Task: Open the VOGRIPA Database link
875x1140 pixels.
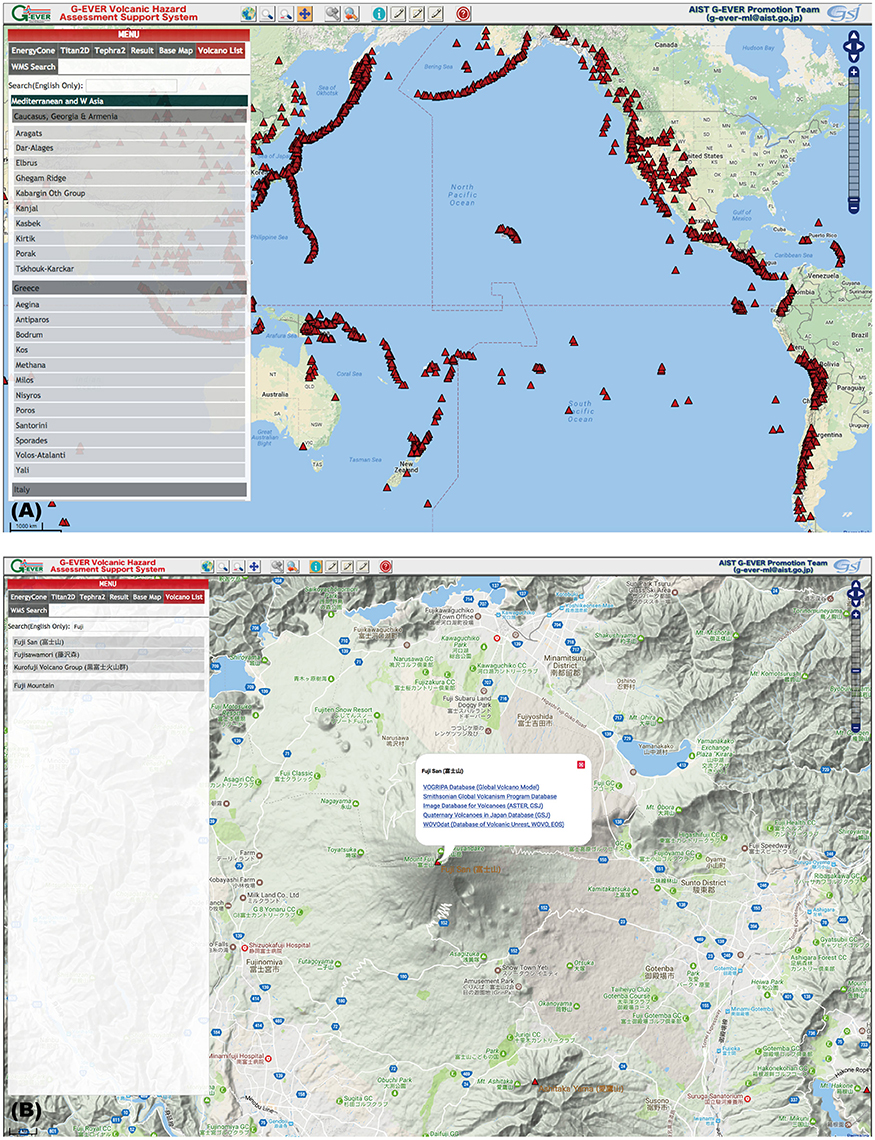Action: coord(481,787)
